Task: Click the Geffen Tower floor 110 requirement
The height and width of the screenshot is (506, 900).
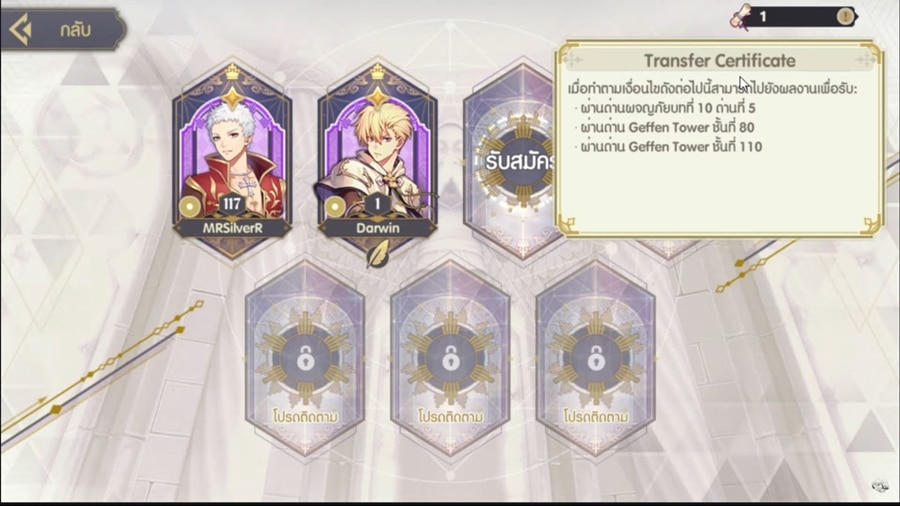Action: 671,147
